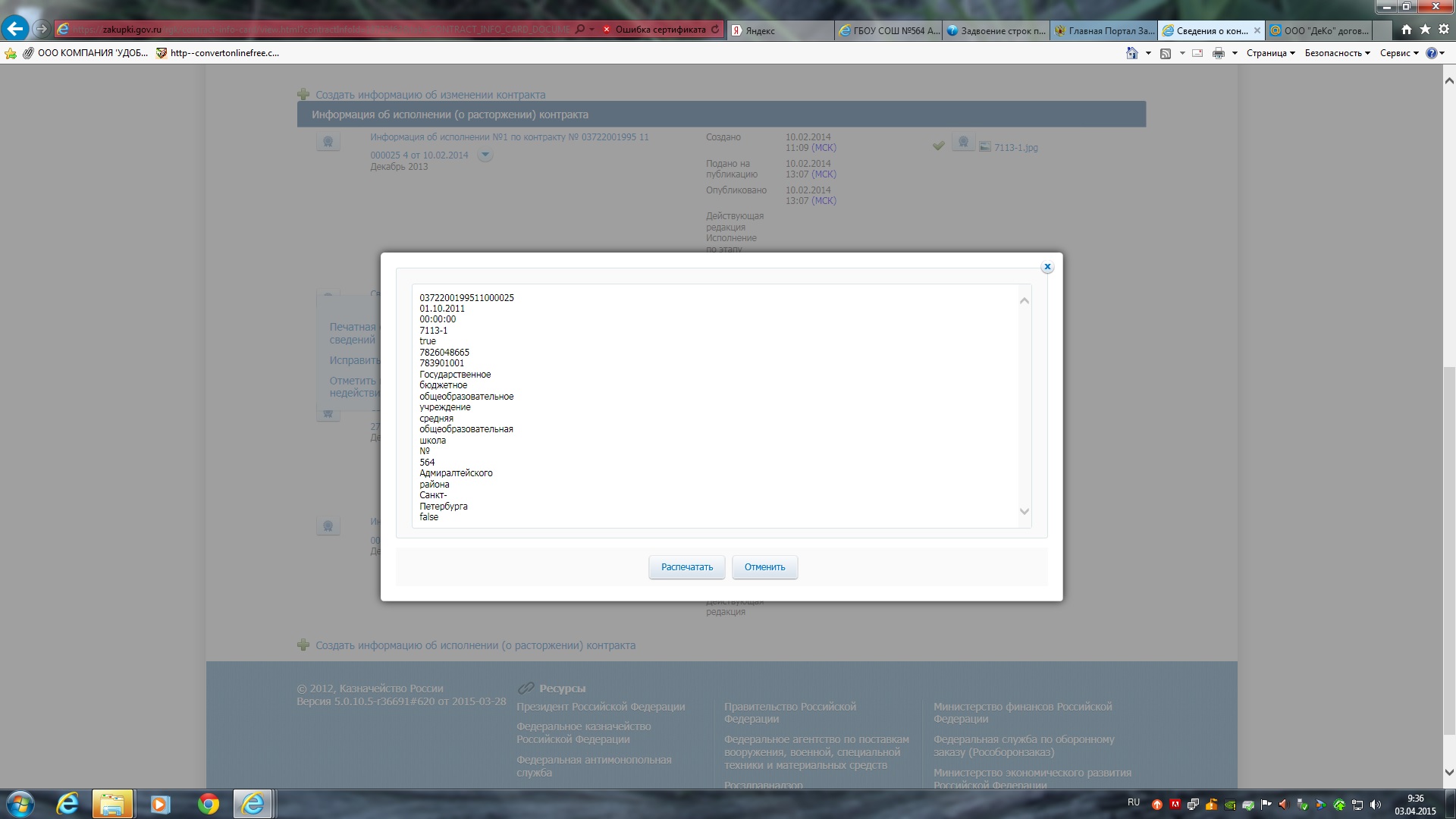The image size is (1456, 819).
Task: Open IE settings gear icon
Action: click(1444, 30)
